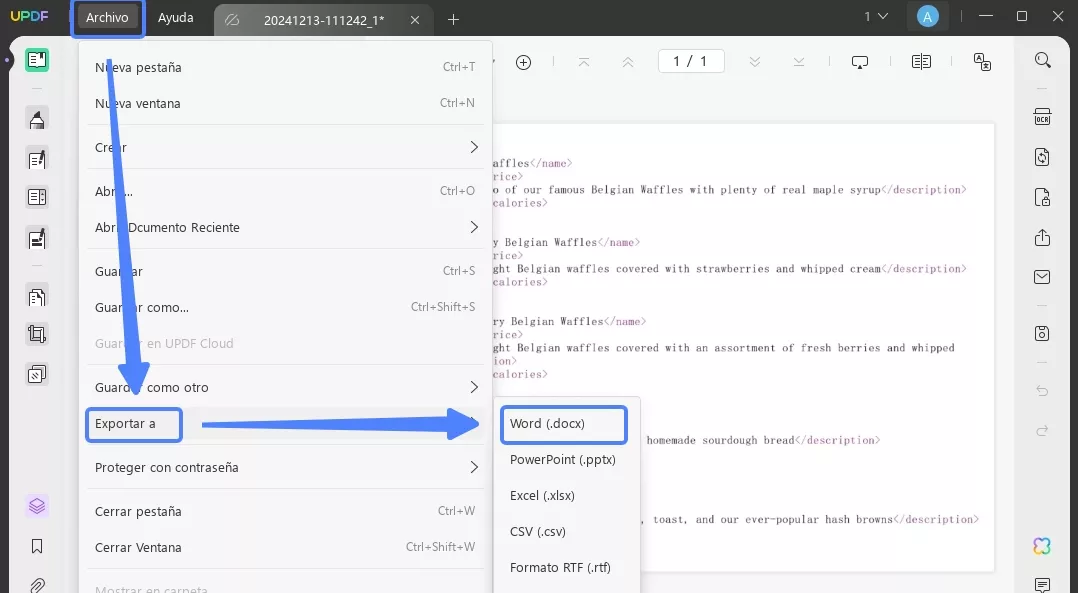Open protect with password icon in right sidebar
This screenshot has height=593, width=1078.
pos(1042,198)
